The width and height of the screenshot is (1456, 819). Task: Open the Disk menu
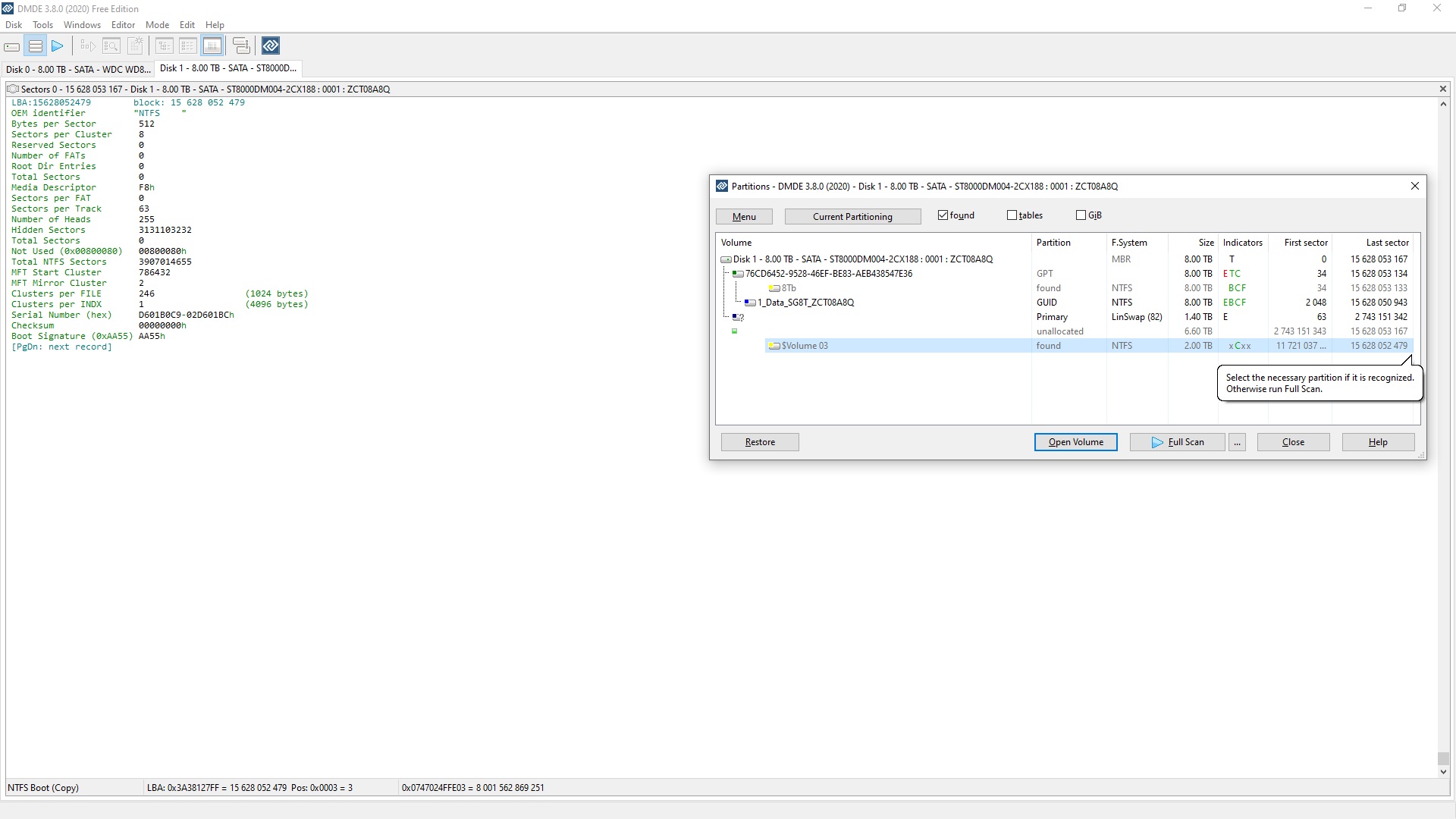tap(14, 24)
